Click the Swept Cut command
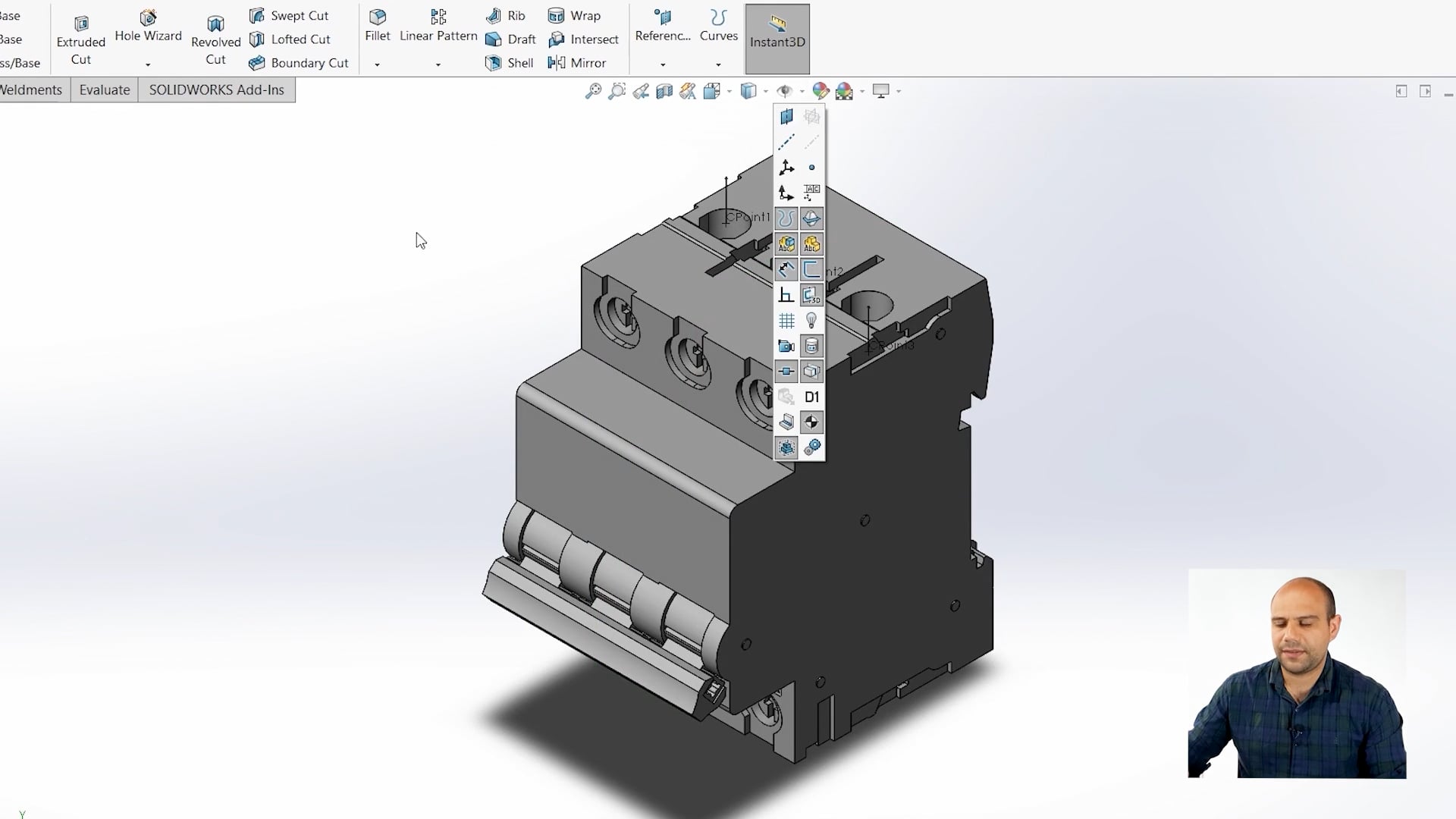Screen dimensions: 1456x819 click(x=290, y=15)
